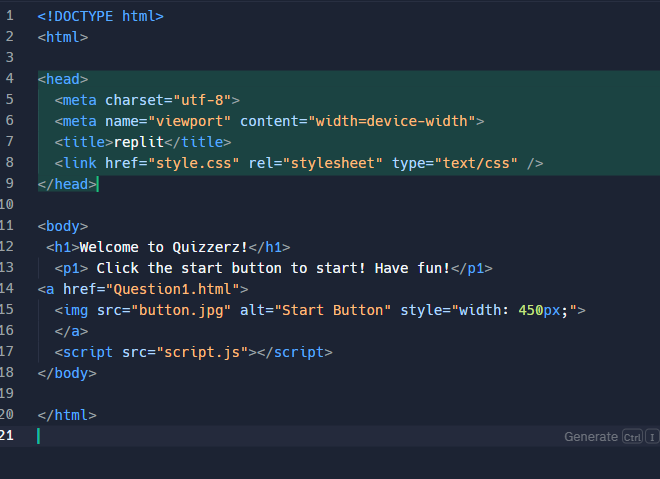The width and height of the screenshot is (660, 479).
Task: Click the word replit in title
Action: pos(139,142)
